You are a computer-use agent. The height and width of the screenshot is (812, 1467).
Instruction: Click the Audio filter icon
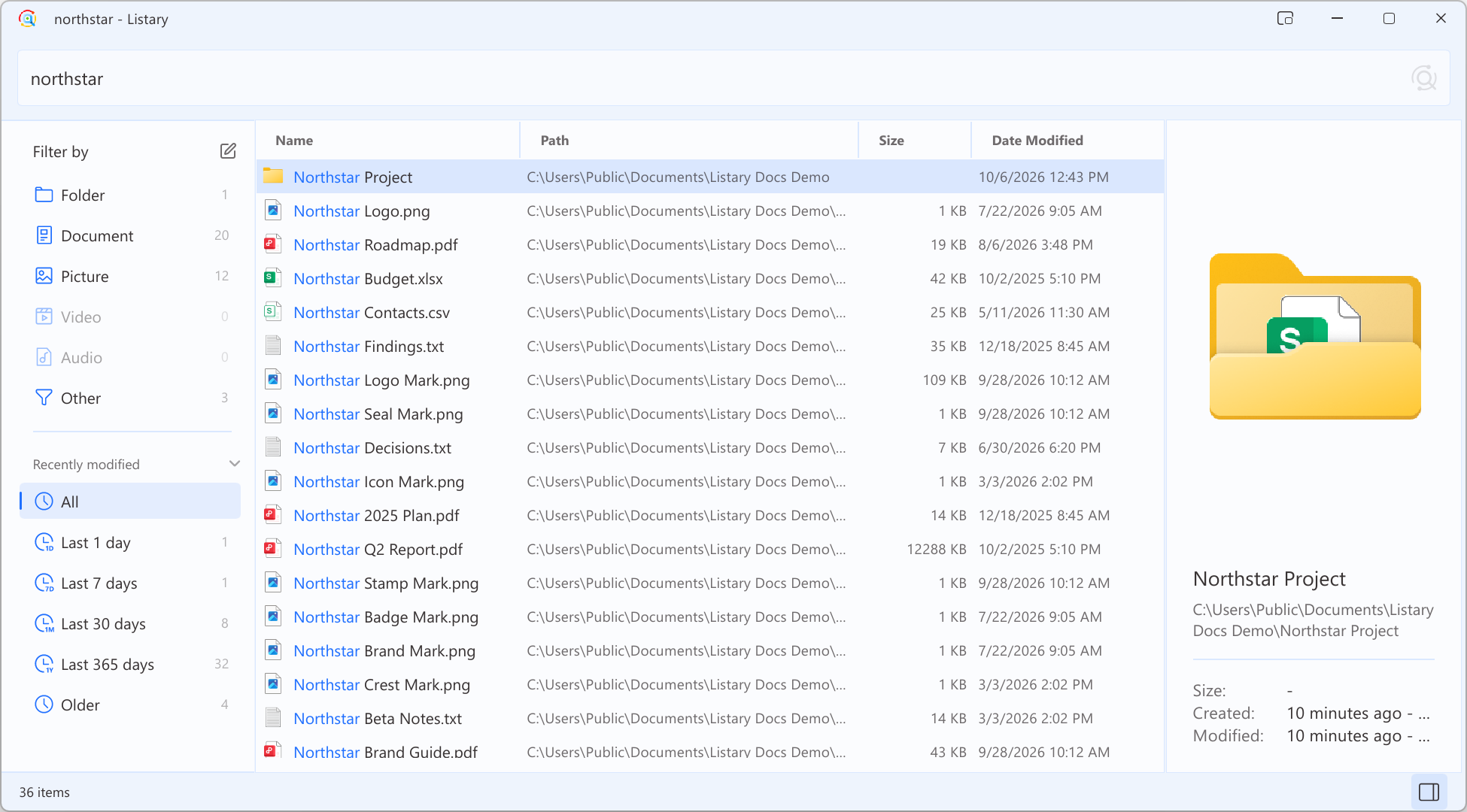[x=44, y=357]
